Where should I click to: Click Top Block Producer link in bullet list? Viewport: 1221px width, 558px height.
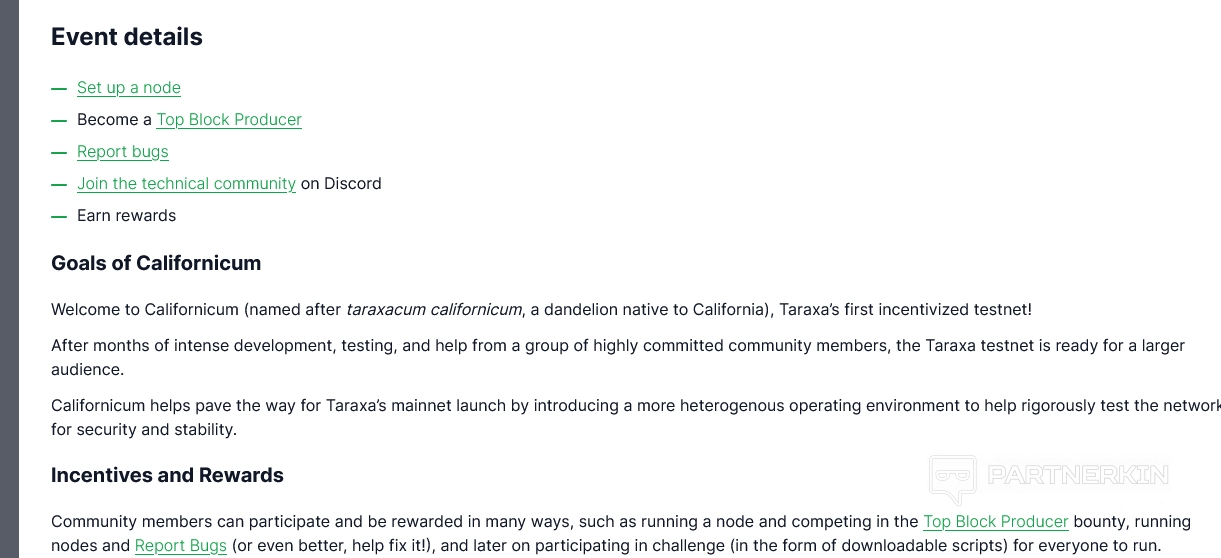click(x=229, y=120)
